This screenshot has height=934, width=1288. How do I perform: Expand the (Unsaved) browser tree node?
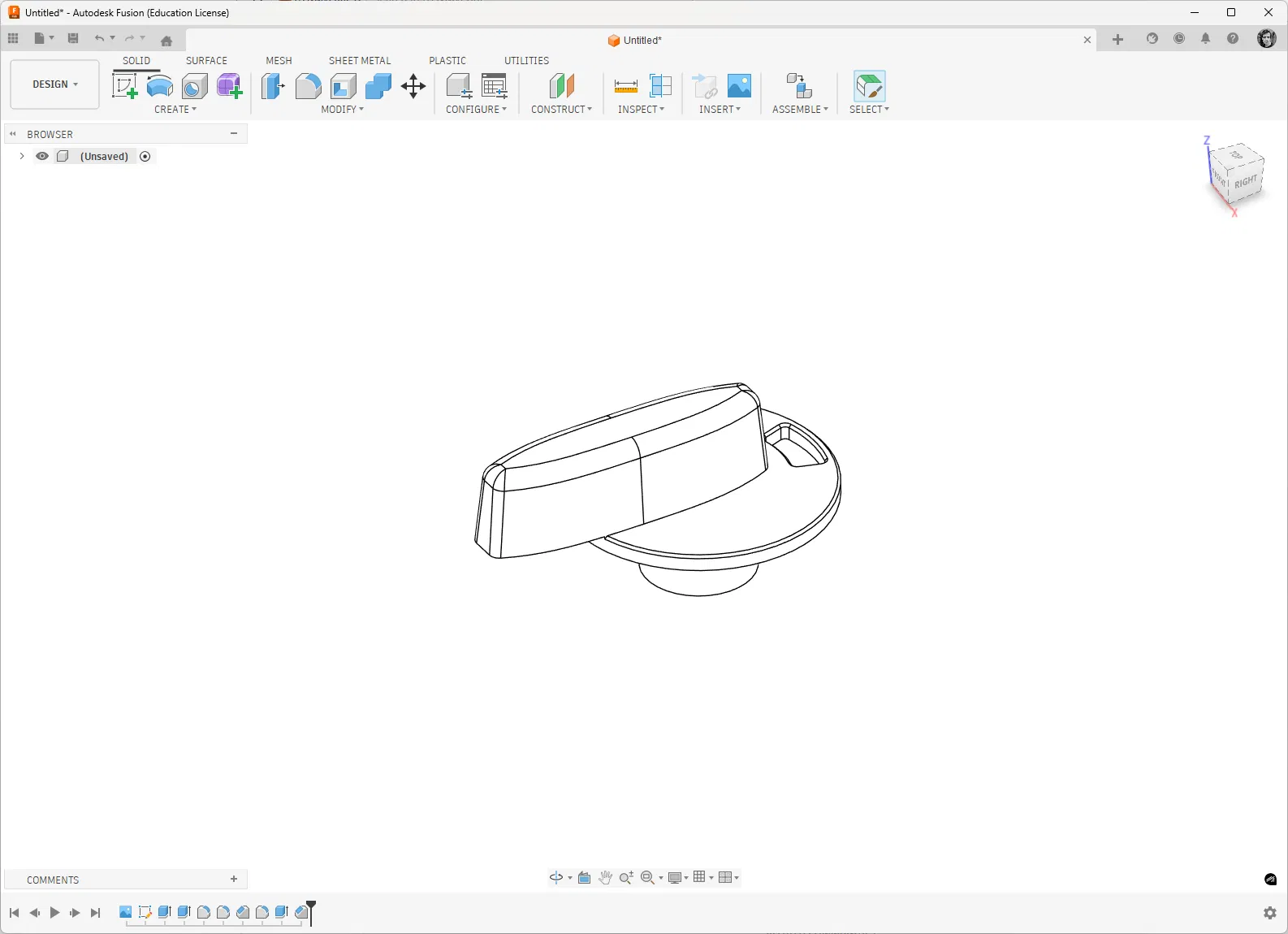[22, 156]
